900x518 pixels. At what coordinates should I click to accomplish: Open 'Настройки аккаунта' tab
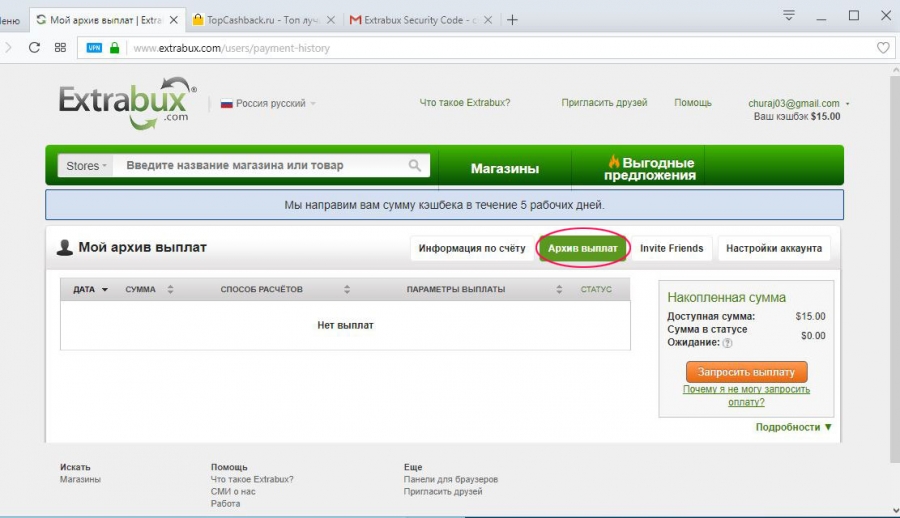tap(774, 248)
